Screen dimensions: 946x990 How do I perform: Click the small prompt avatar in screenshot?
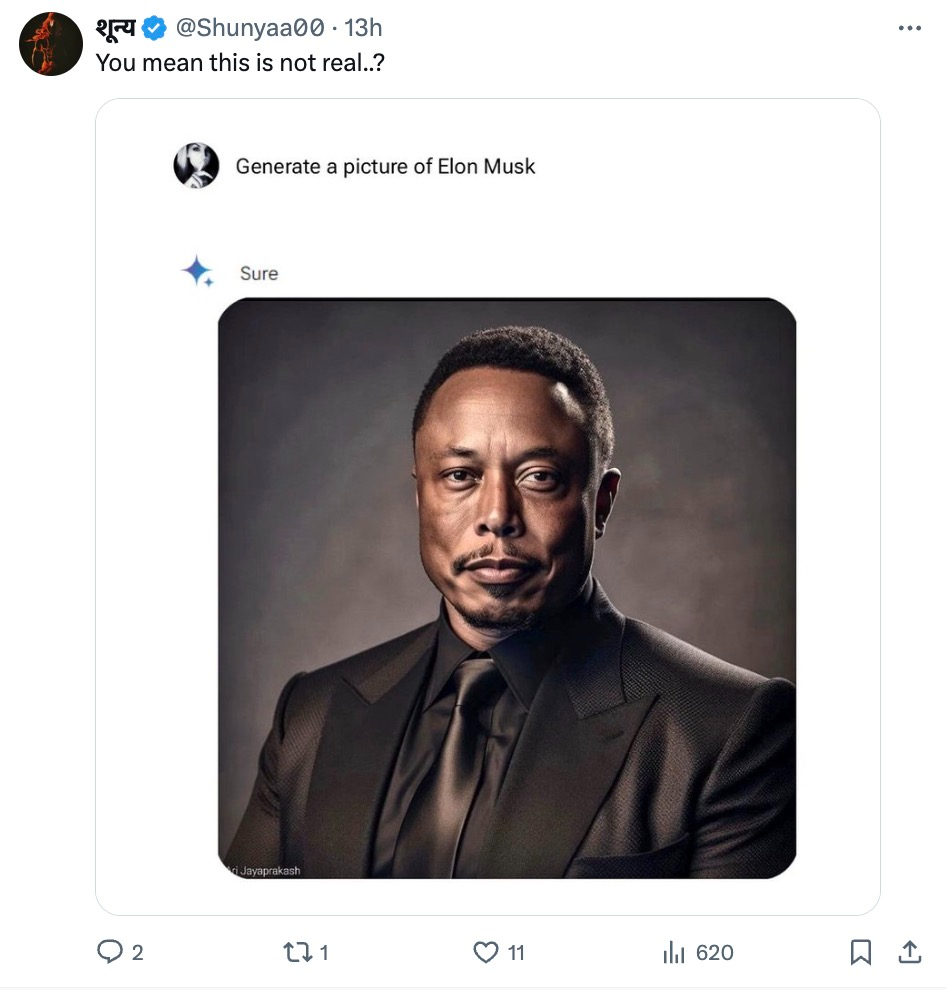click(196, 165)
